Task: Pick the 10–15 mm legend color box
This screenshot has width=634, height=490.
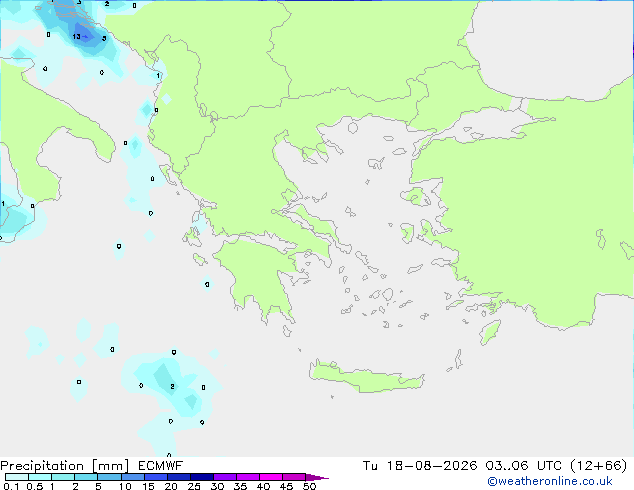Action: click(x=132, y=477)
